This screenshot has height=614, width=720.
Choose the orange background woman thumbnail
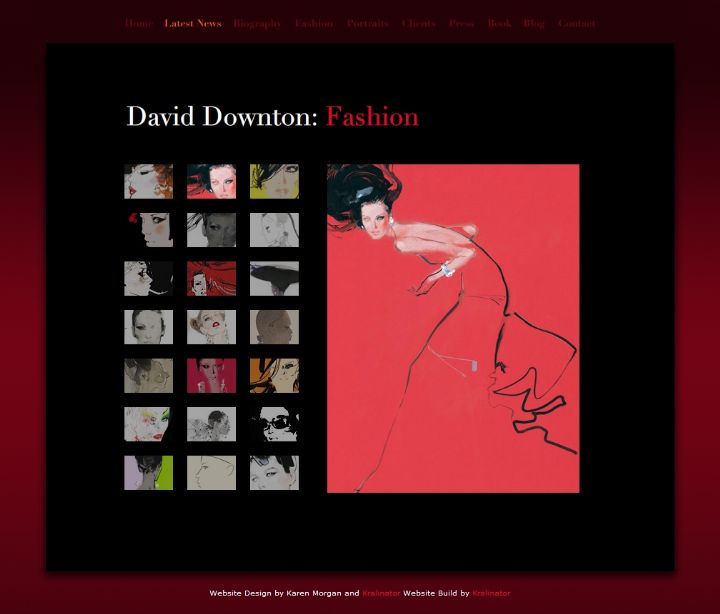pyautogui.click(x=274, y=376)
